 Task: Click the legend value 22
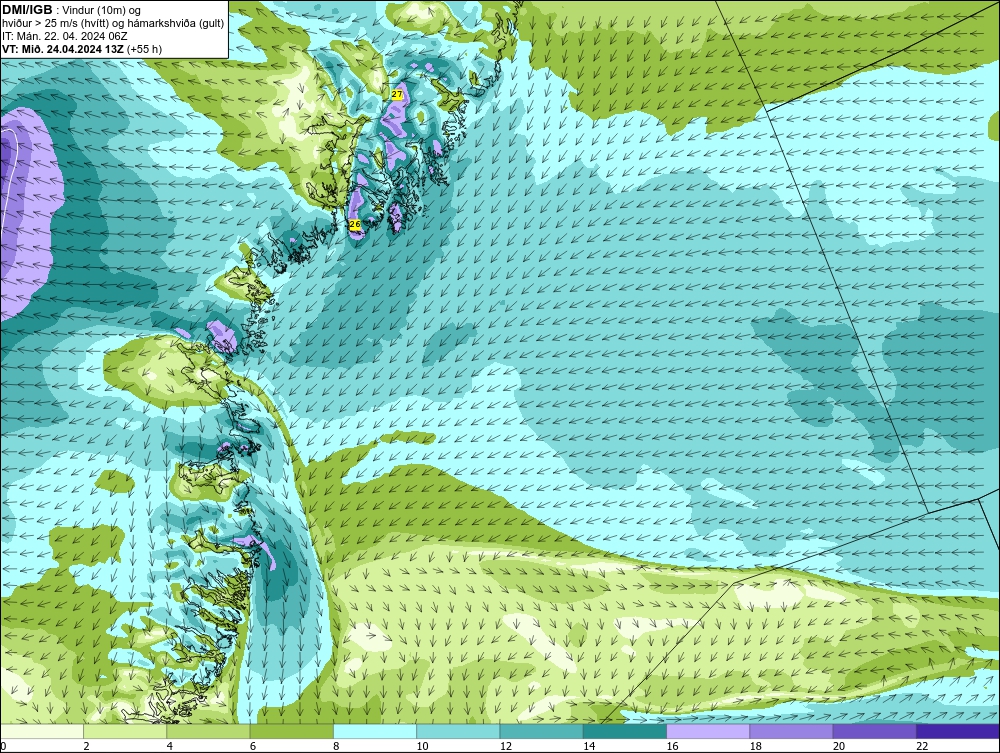click(922, 746)
